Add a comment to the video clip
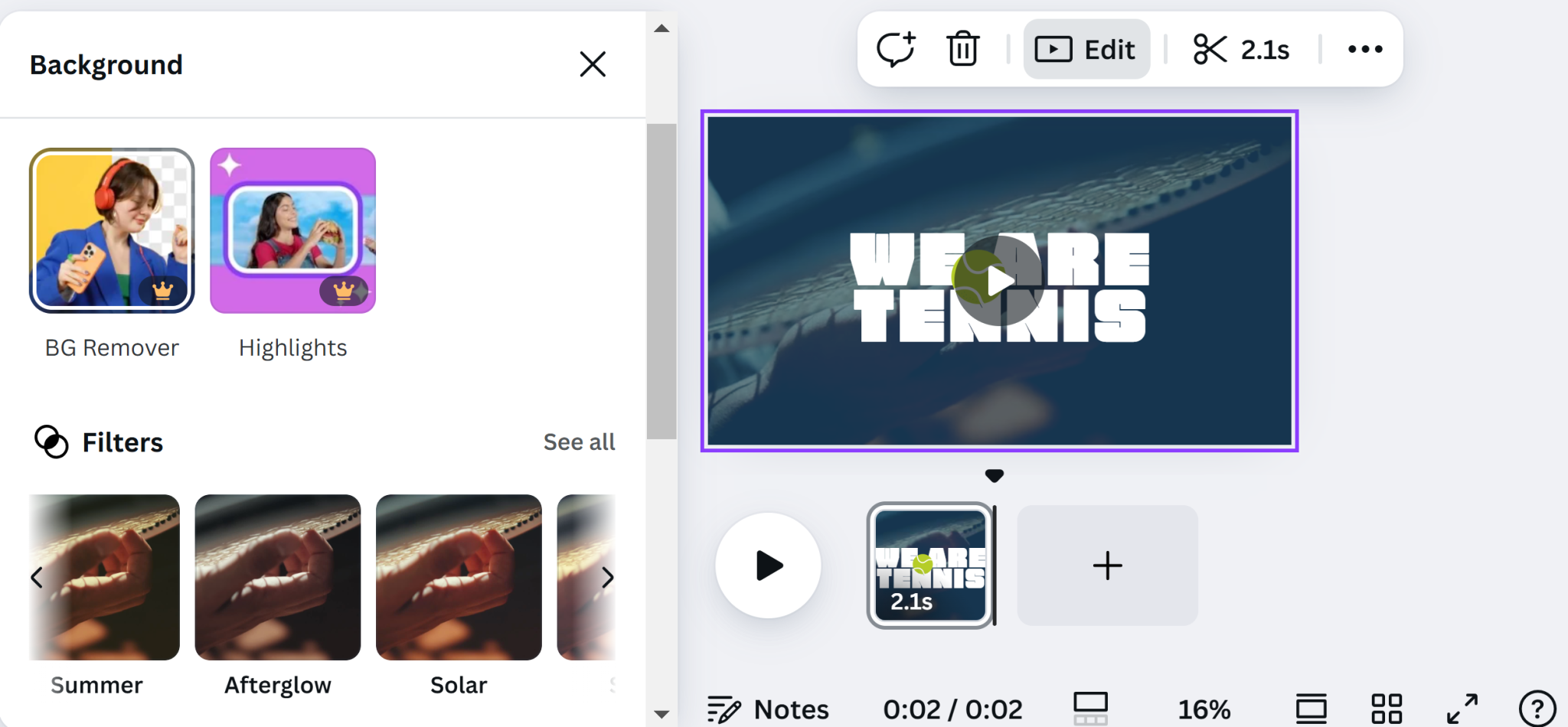Viewport: 1568px width, 727px height. [x=897, y=48]
